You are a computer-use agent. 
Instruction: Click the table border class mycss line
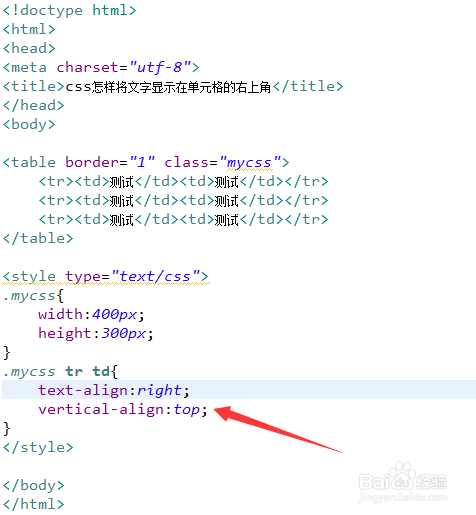[146, 163]
